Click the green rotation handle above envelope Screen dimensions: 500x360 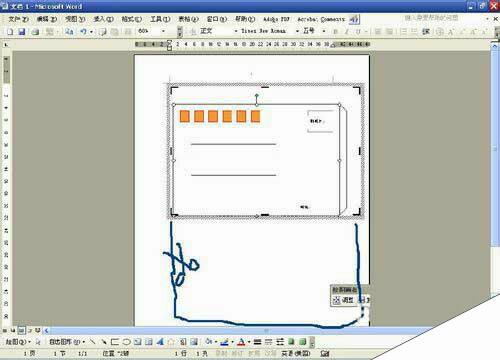tap(256, 96)
